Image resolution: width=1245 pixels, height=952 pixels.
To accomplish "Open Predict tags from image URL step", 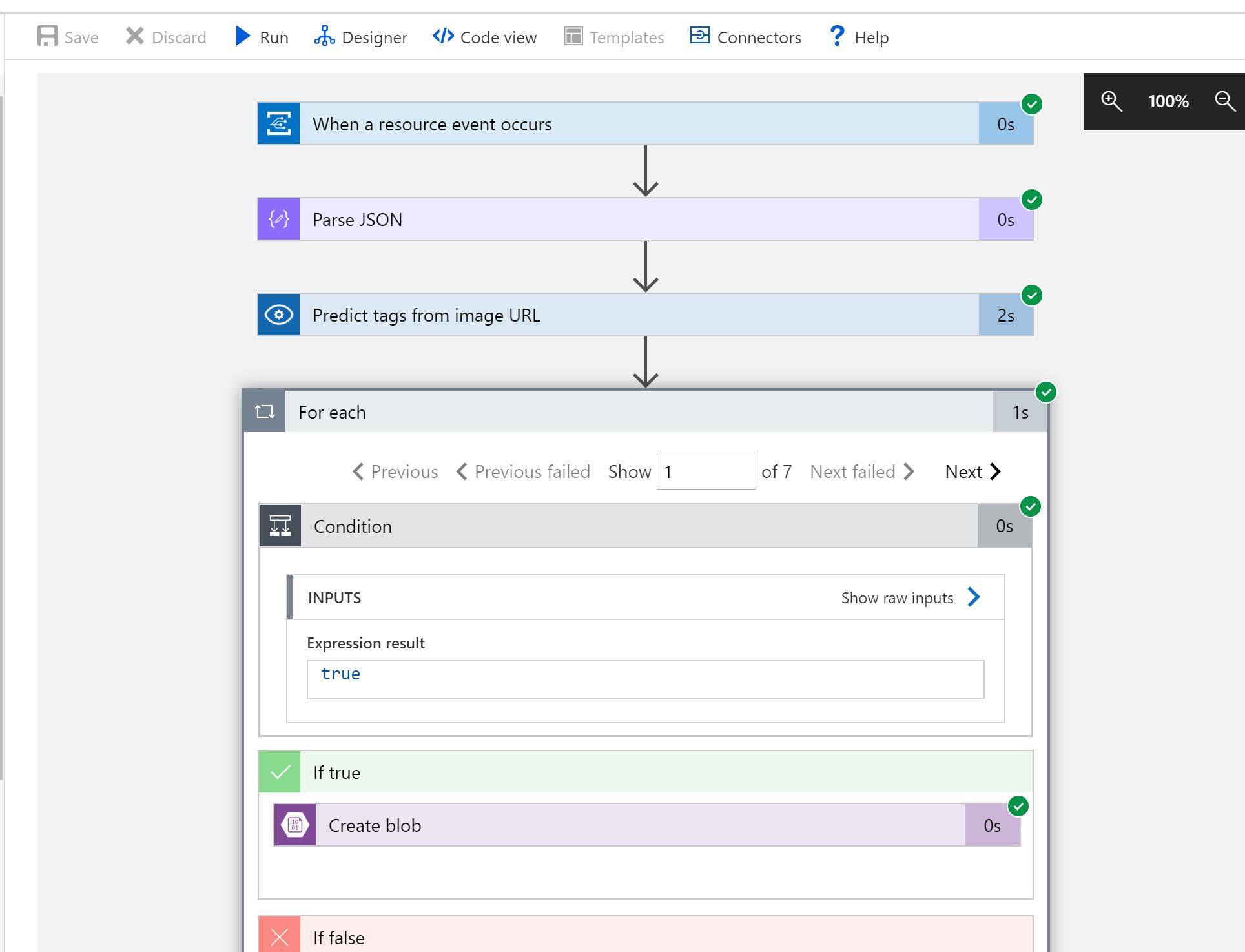I will tap(638, 315).
